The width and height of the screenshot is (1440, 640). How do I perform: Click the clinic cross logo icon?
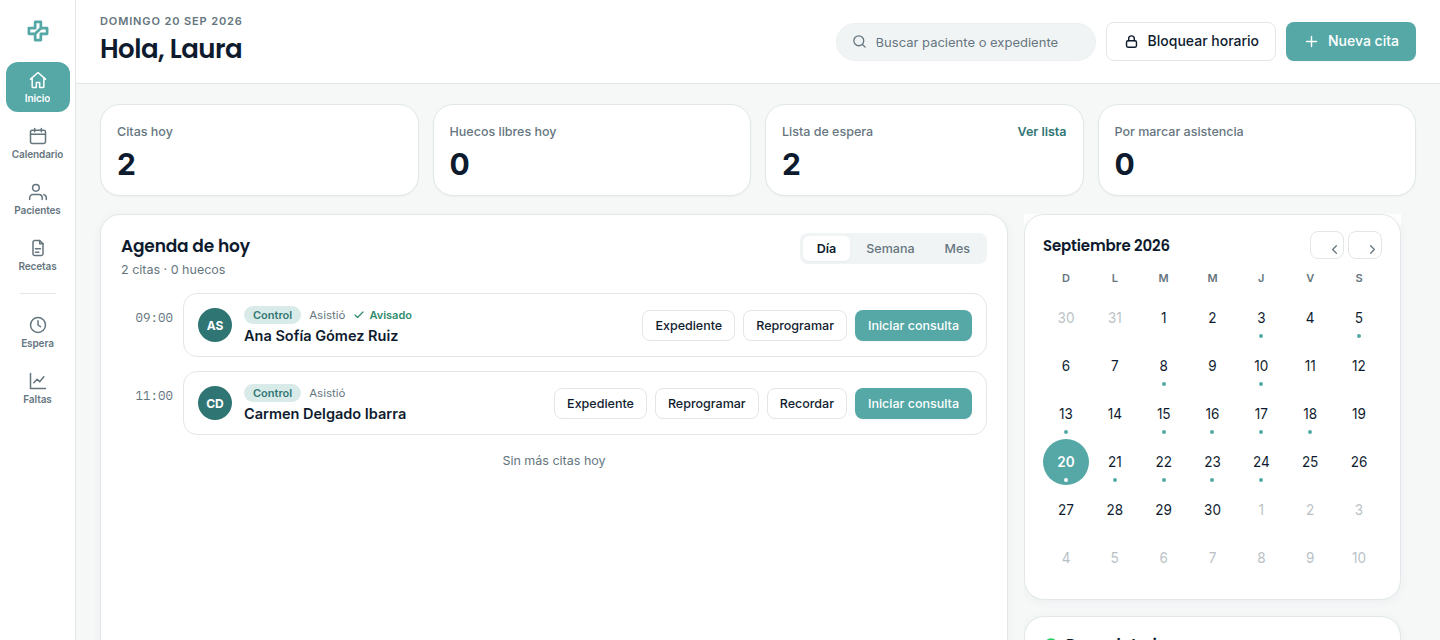pyautogui.click(x=38, y=31)
